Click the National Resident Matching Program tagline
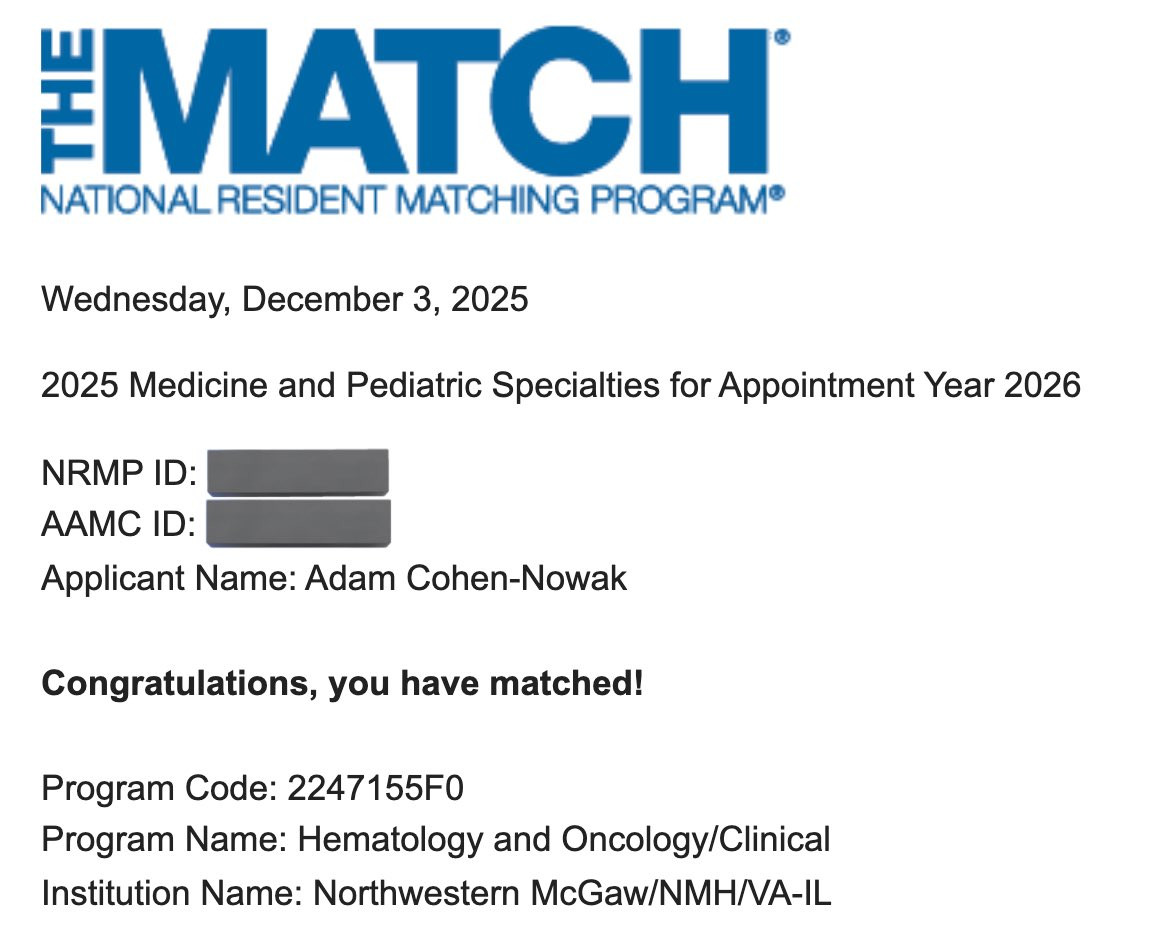Viewport: 1162px width, 948px height. pos(413,200)
